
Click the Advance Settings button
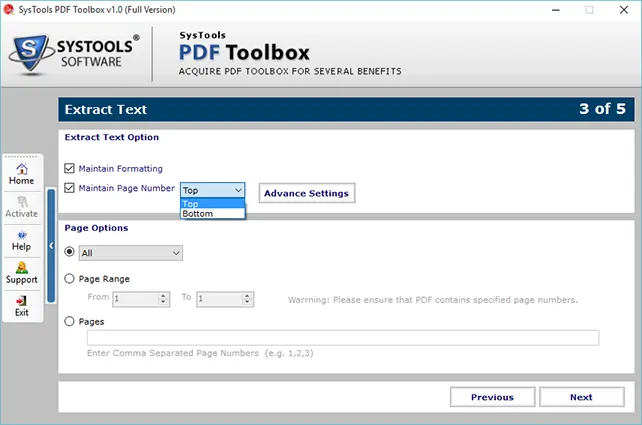(307, 193)
